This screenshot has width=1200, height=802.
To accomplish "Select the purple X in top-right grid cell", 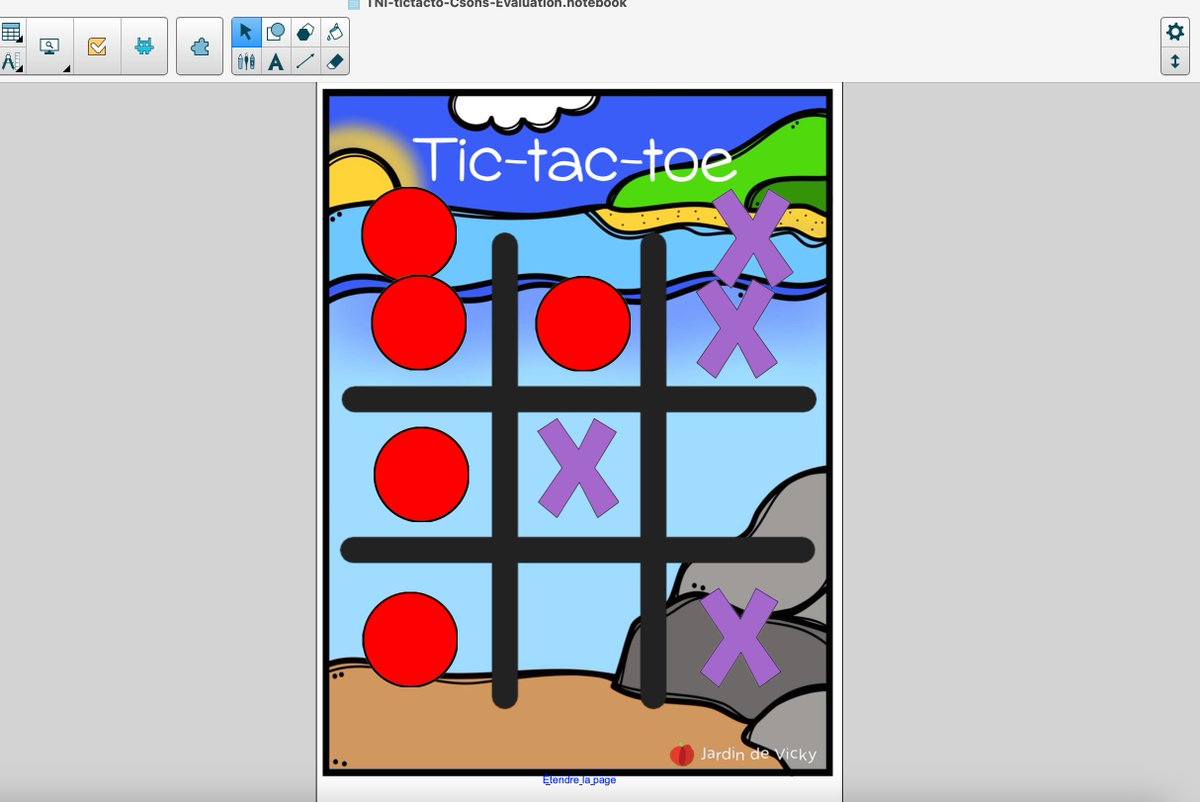I will tap(737, 328).
